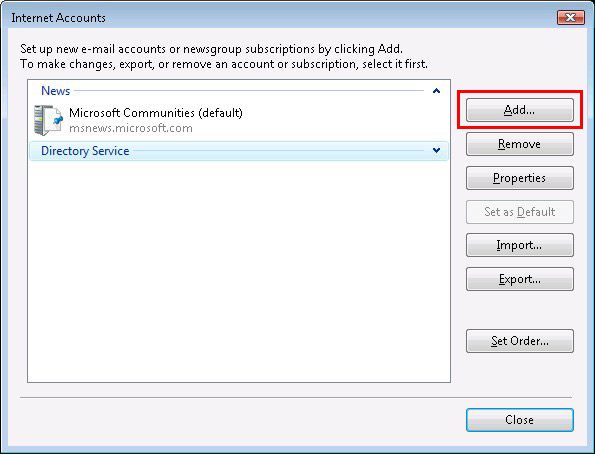Click the Set as Default button
The image size is (595, 454).
[519, 212]
